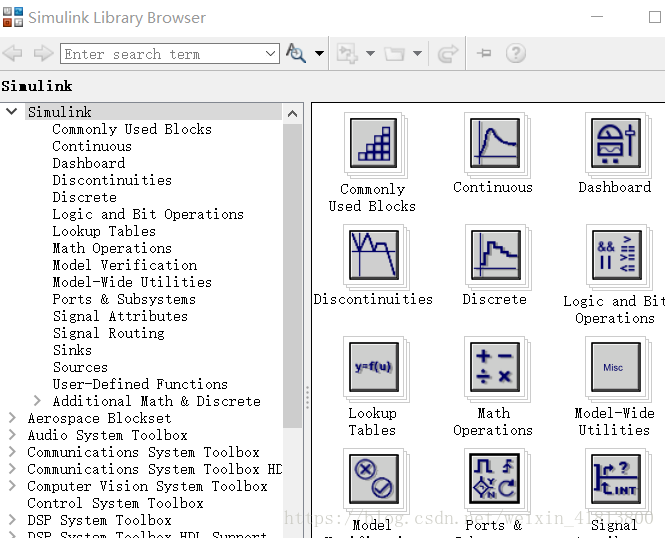
Task: Open the Help question mark icon
Action: coord(516,53)
